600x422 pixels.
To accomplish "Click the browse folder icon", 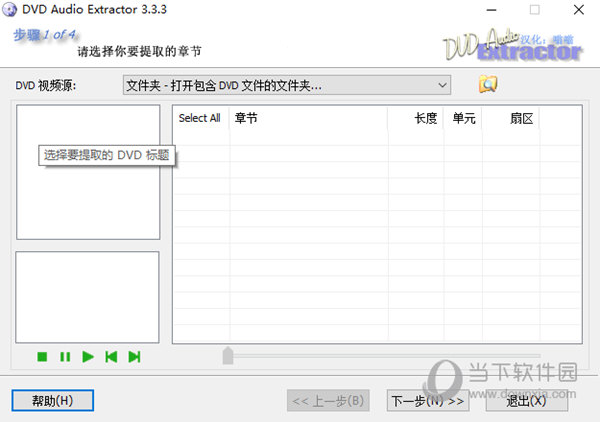I will click(488, 84).
